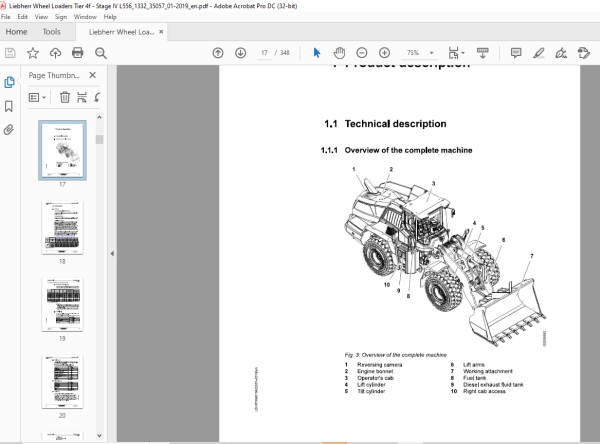Zoom in with plus button

[384, 53]
